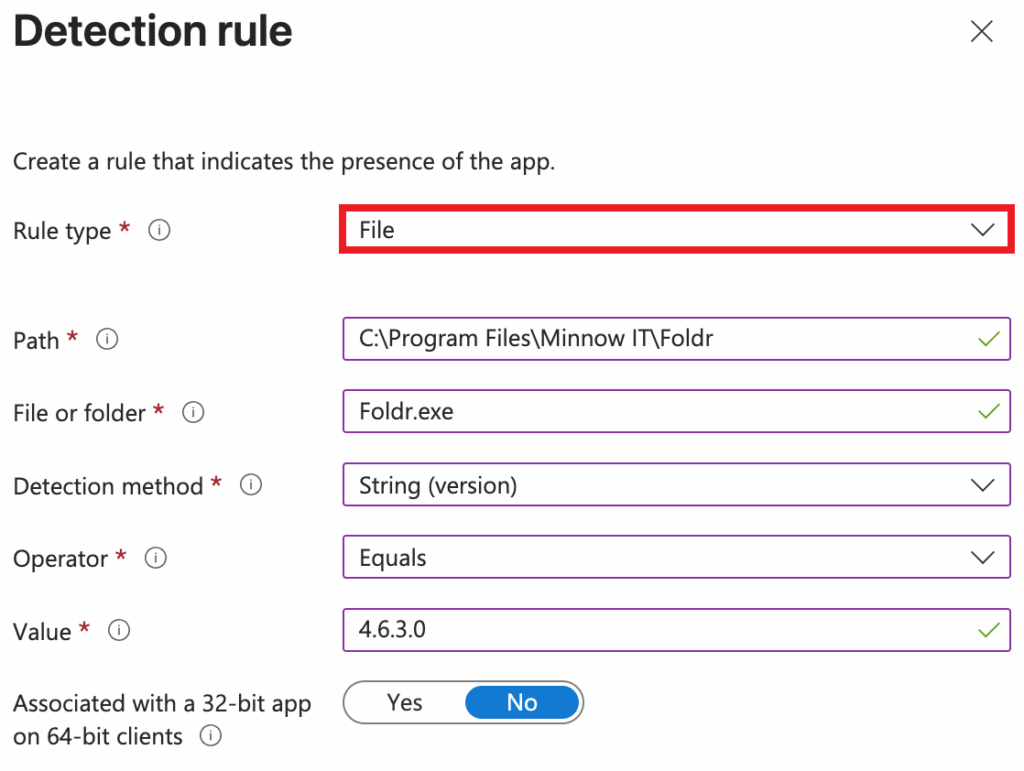The height and width of the screenshot is (771, 1024).
Task: Click the Detection rule dialog title
Action: click(152, 31)
